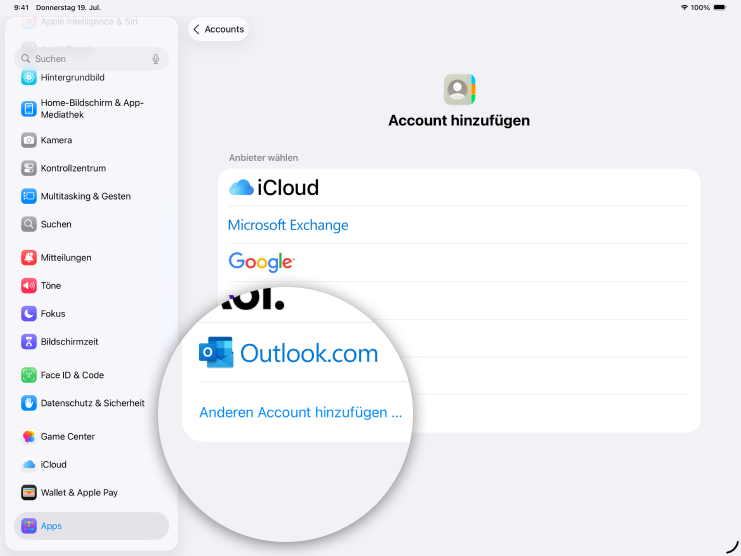Choose iCloud as account provider
This screenshot has height=556, width=741.
[x=274, y=187]
